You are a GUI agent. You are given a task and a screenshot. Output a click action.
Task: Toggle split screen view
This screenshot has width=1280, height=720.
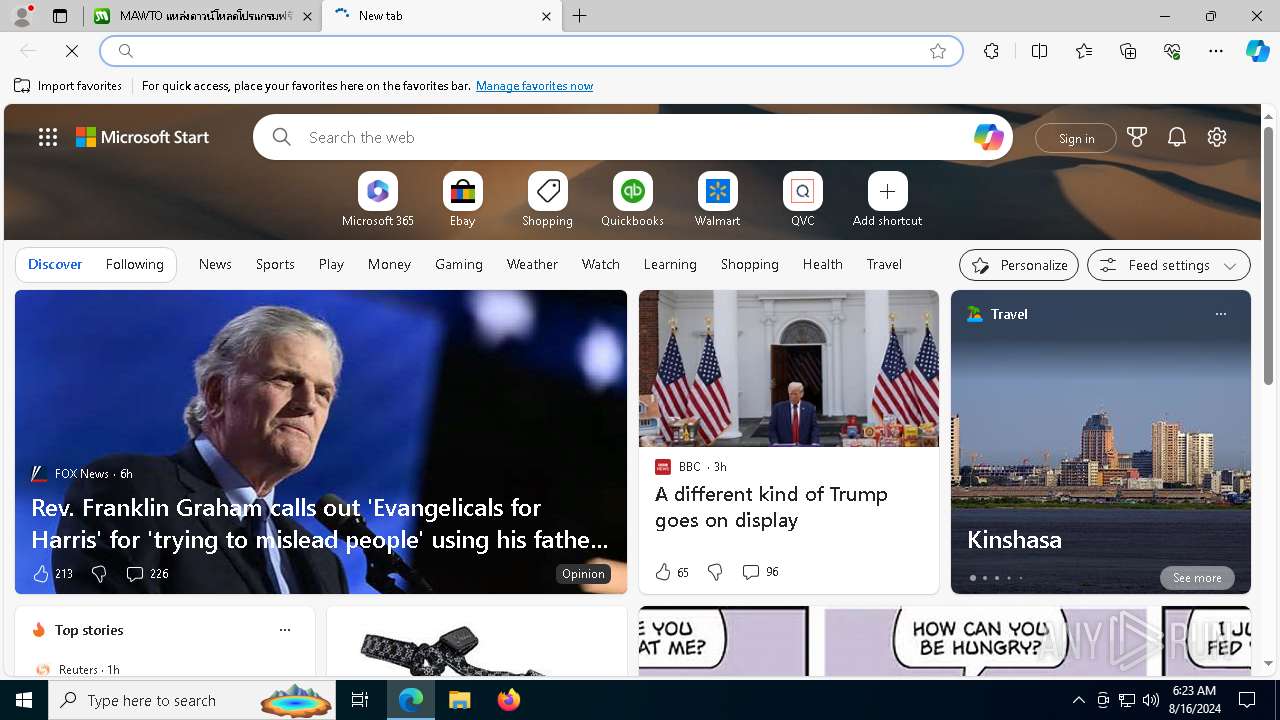[1039, 51]
